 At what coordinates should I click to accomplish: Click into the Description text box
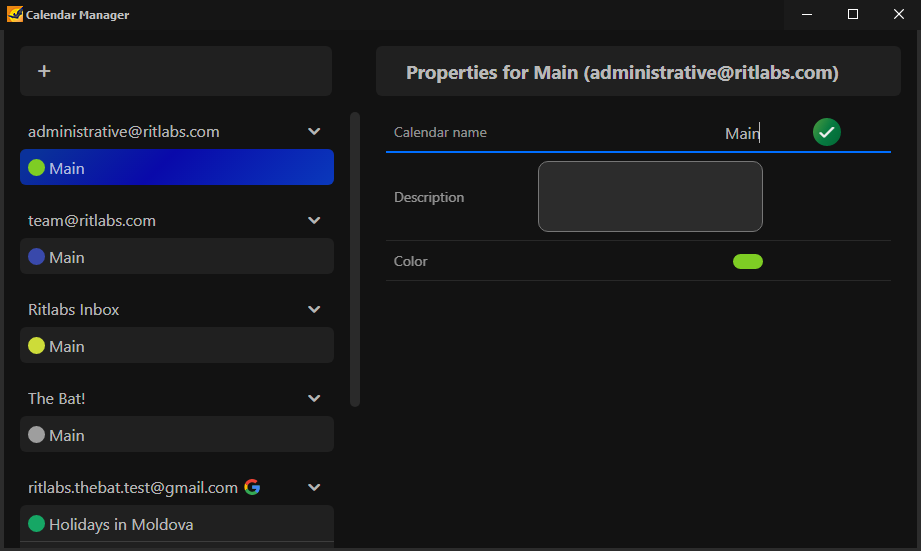(x=650, y=197)
